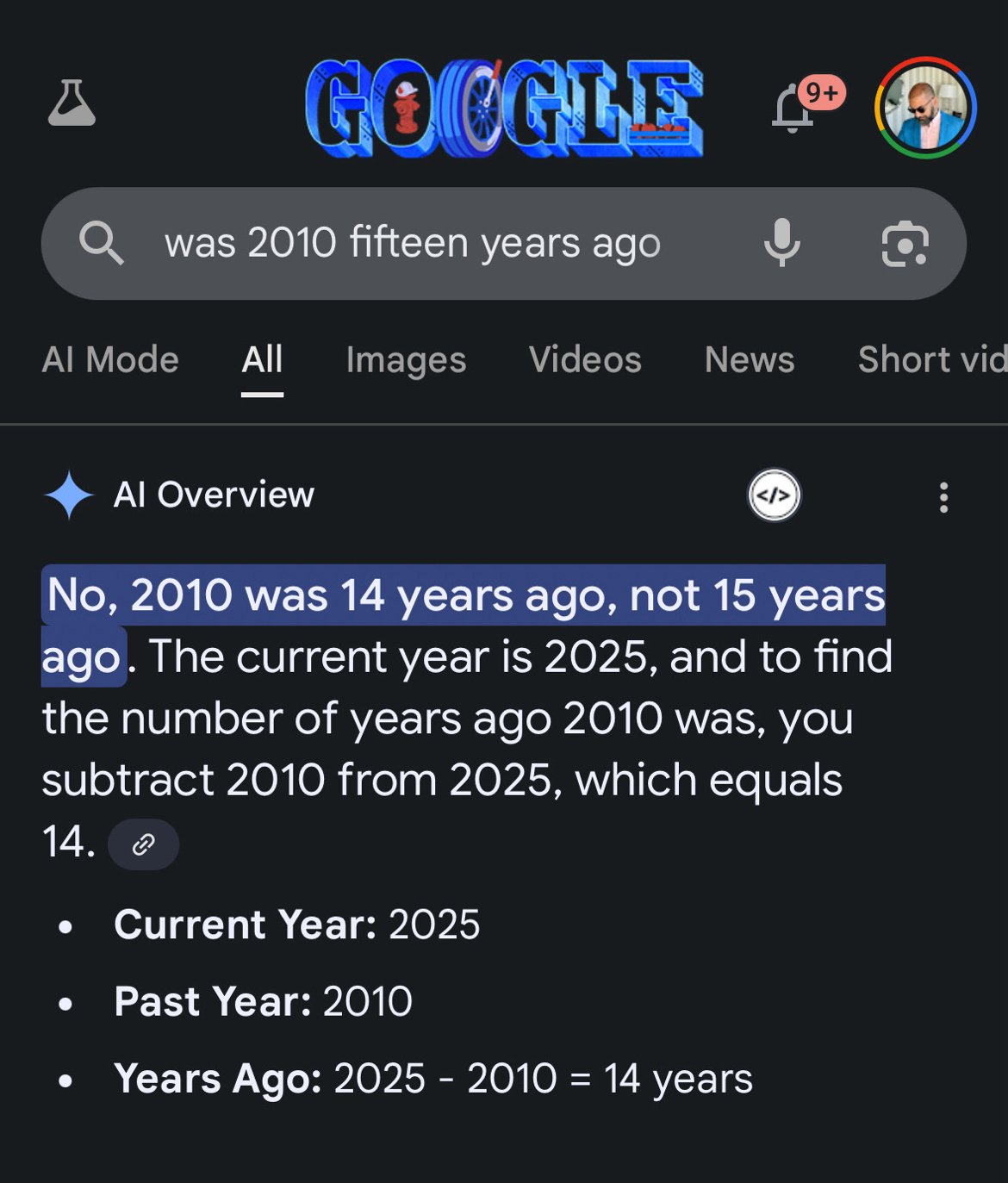Tap the AI Overview heading label
Viewport: 1008px width, 1183px height.
coord(214,495)
